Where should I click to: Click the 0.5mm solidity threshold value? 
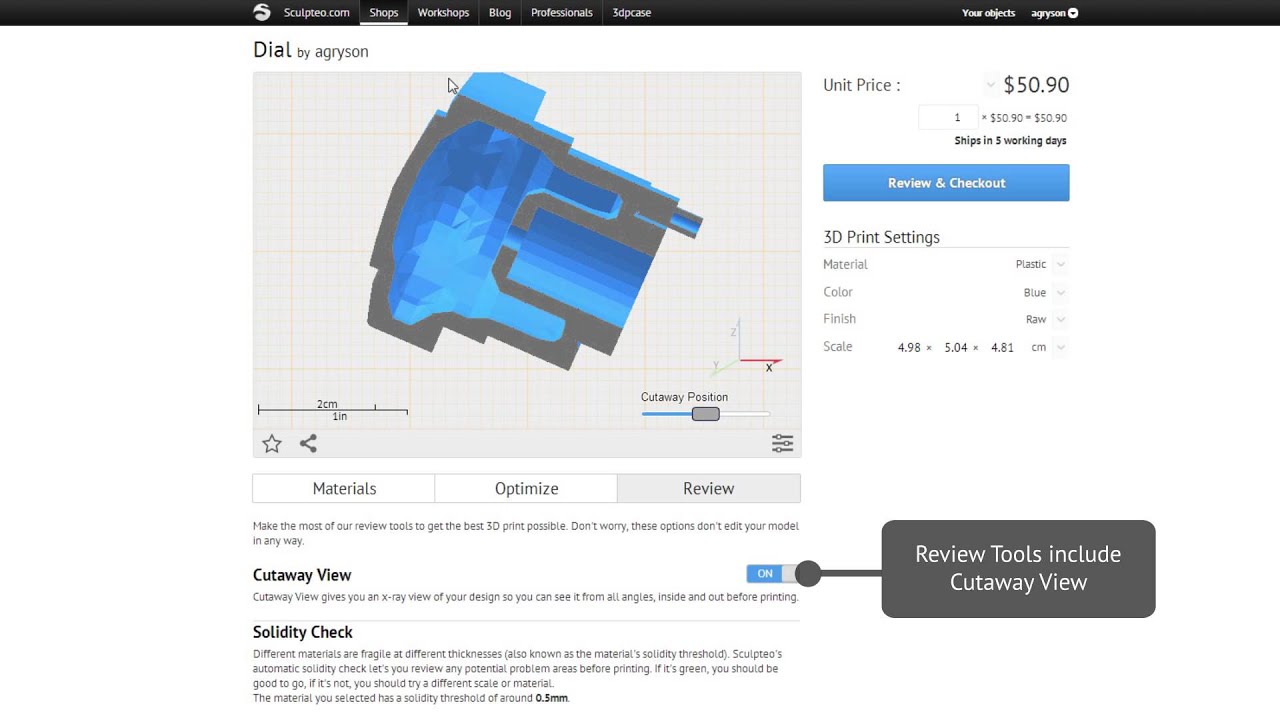pos(551,698)
